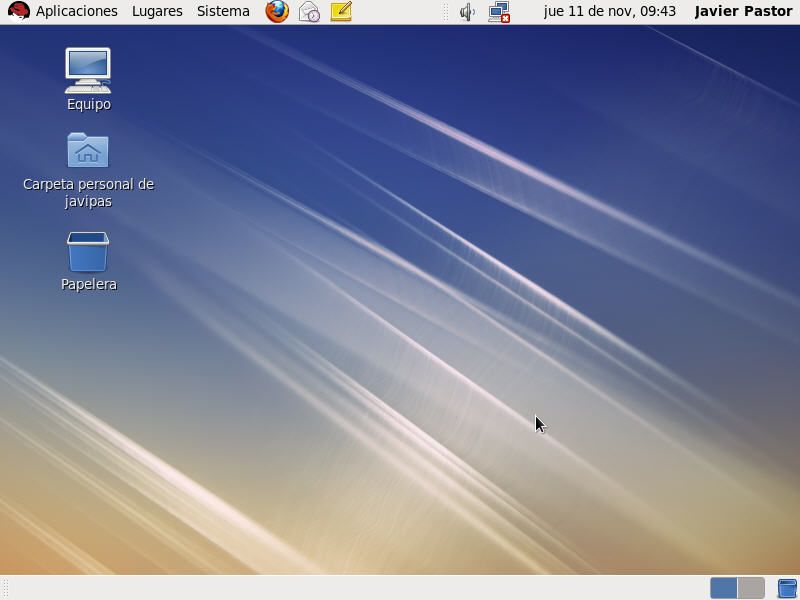800x600 pixels.
Task: Launch the Firefox web browser
Action: tap(277, 11)
